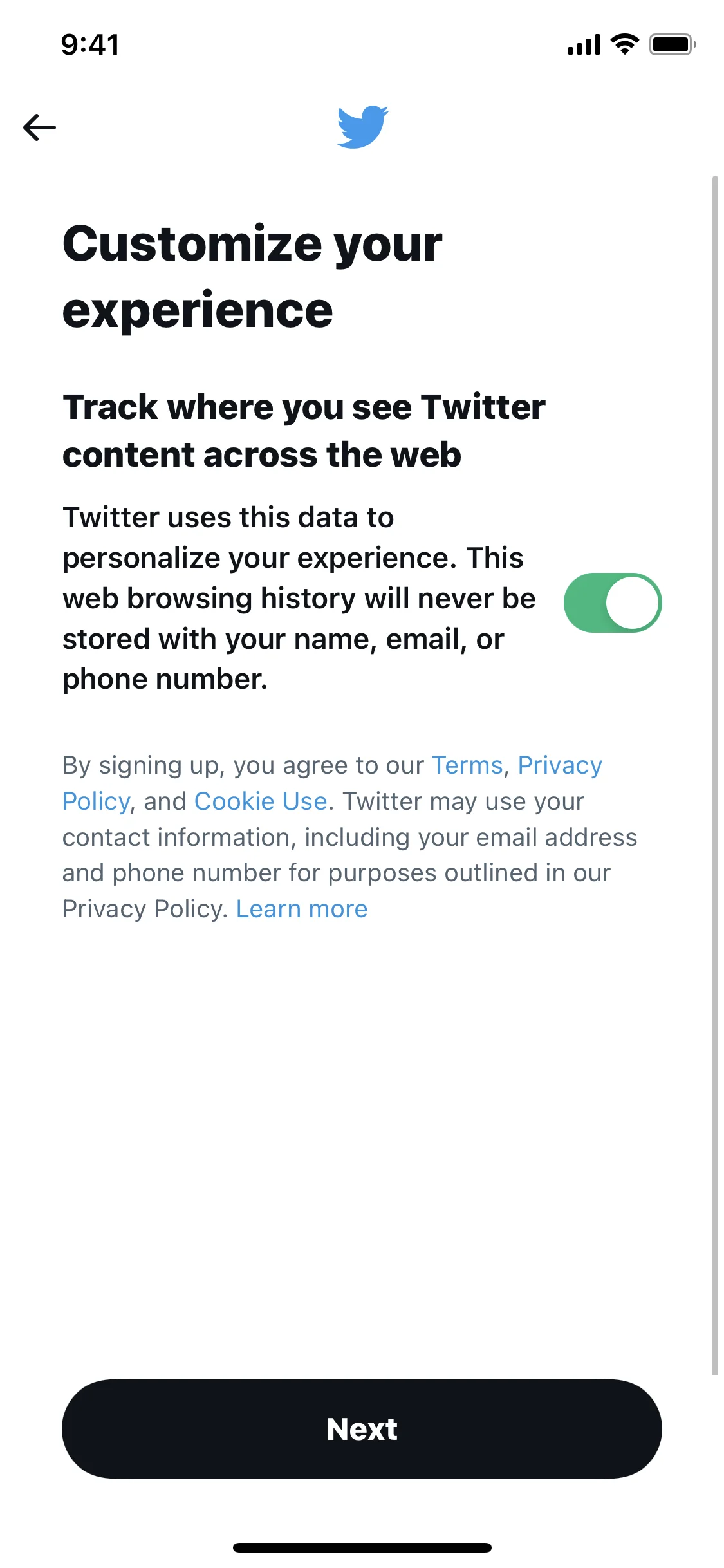Select the Twitter bird logo
724x1568 pixels.
click(362, 127)
